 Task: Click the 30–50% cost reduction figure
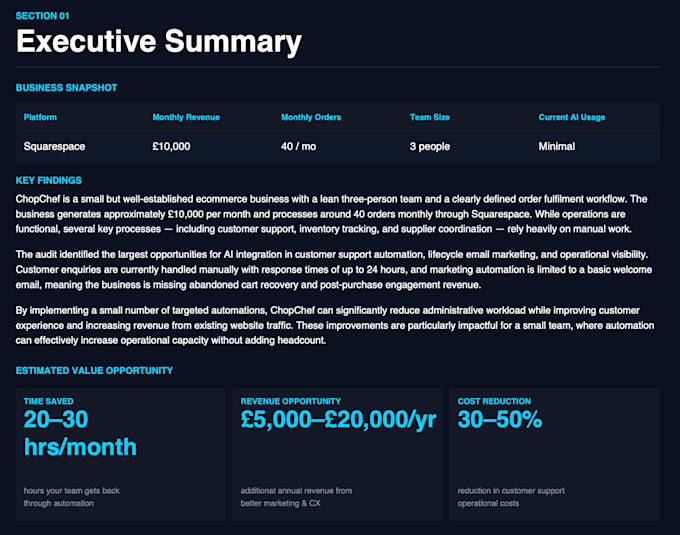[x=500, y=420]
